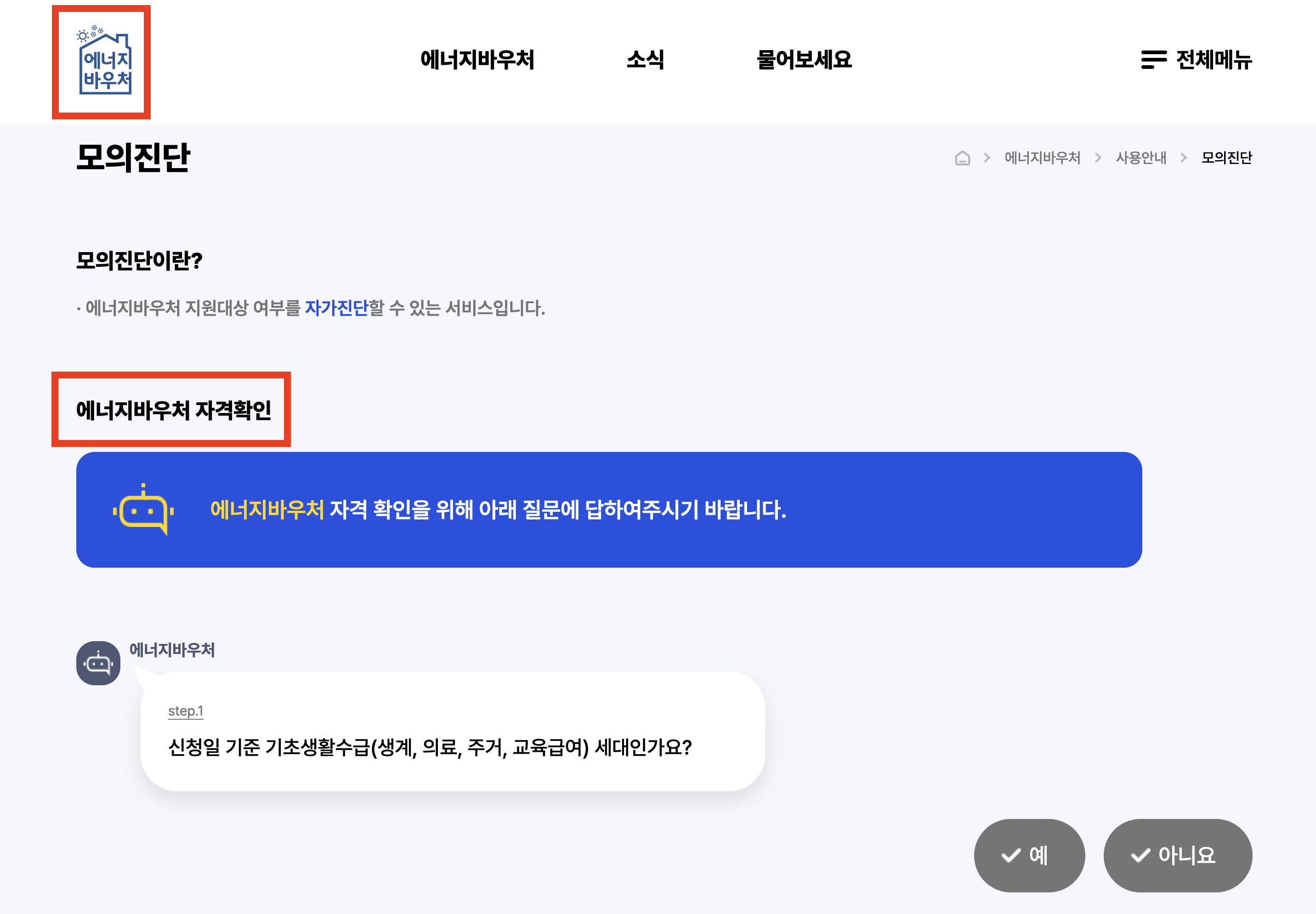Click the 자가진단 highlighted blue text
This screenshot has width=1316, height=914.
tap(336, 308)
